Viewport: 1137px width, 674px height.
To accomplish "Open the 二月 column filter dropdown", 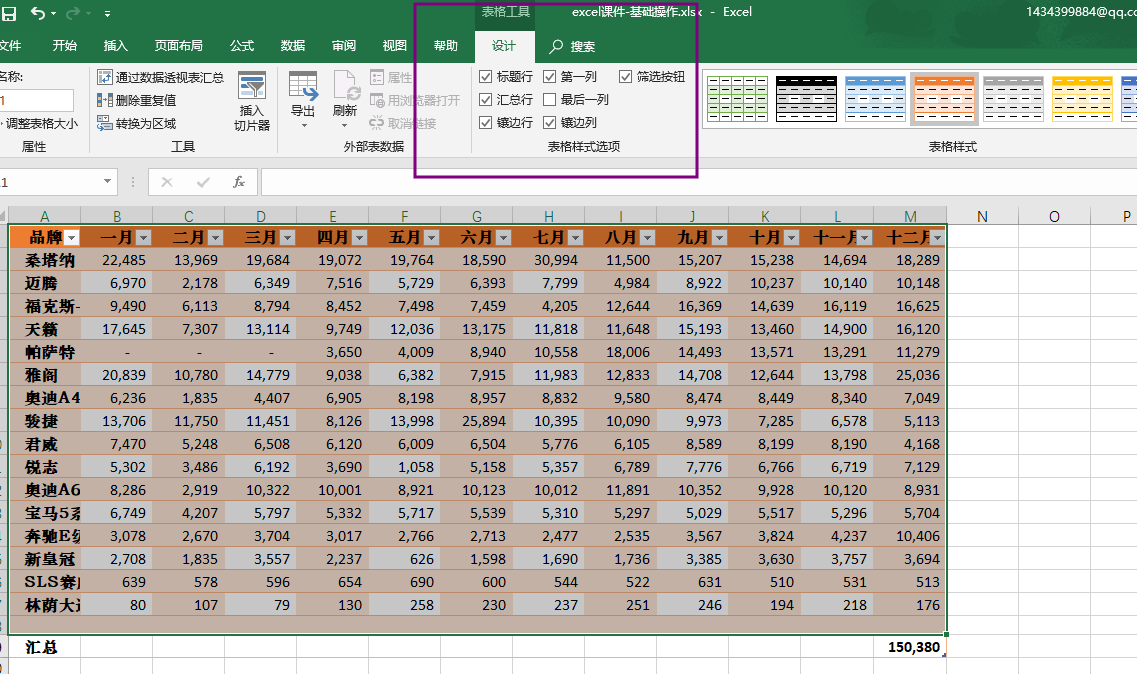I will coord(215,237).
